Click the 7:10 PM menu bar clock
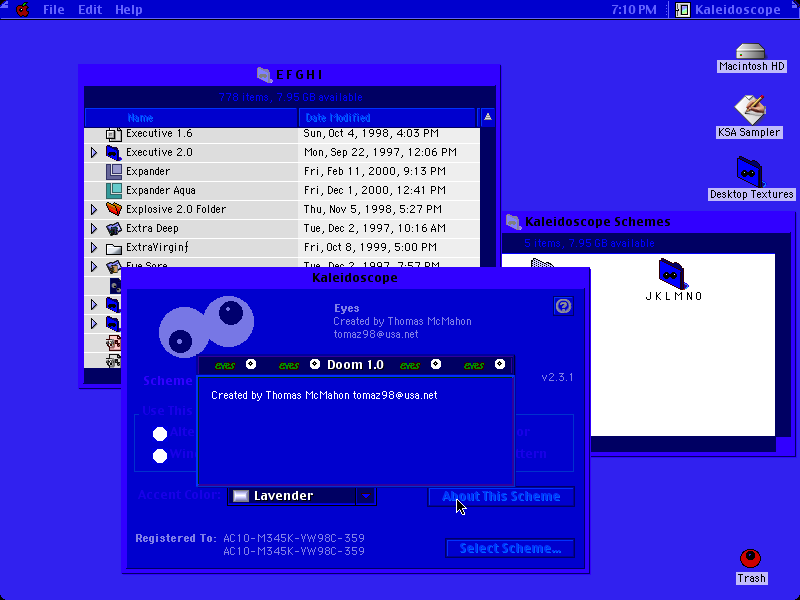This screenshot has width=800, height=600. pyautogui.click(x=634, y=10)
